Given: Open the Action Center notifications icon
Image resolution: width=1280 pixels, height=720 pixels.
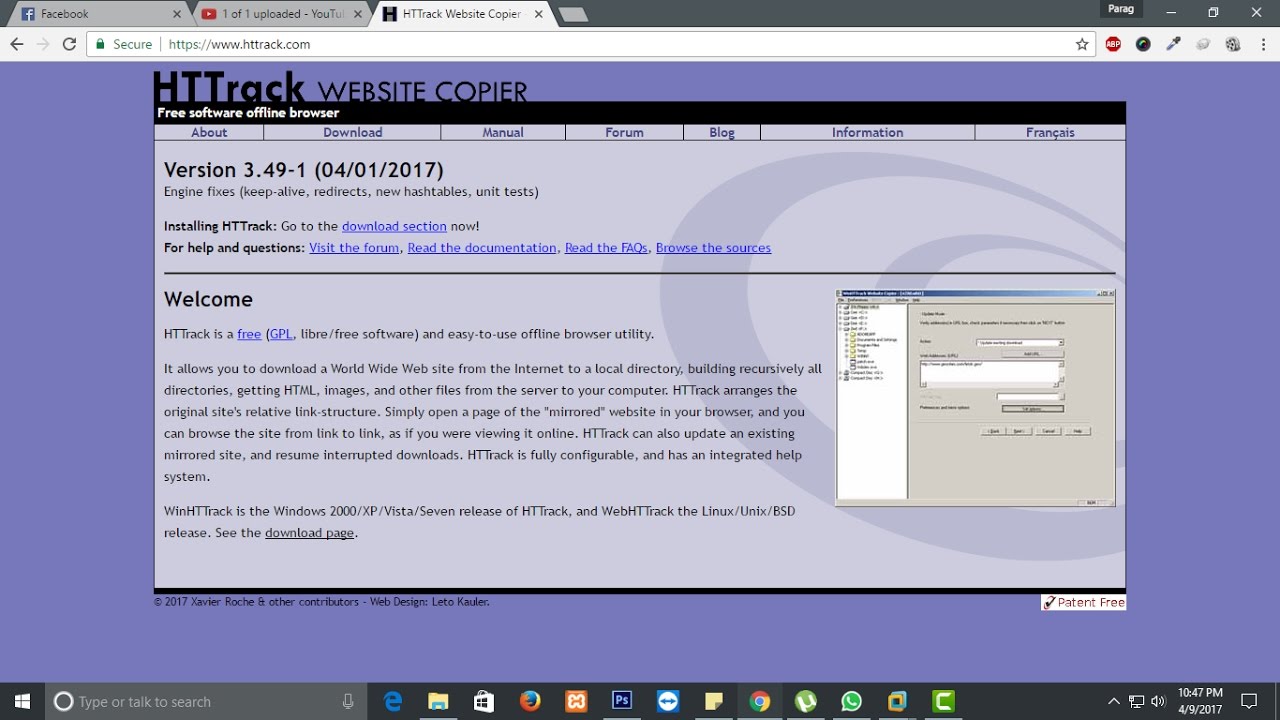Looking at the screenshot, I should click(1249, 701).
